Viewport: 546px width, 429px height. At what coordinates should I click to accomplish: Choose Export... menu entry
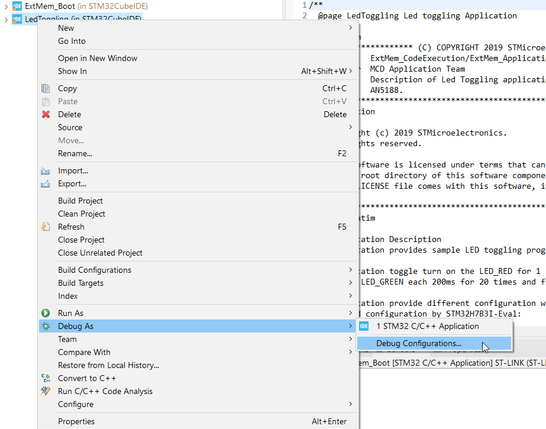point(198,184)
